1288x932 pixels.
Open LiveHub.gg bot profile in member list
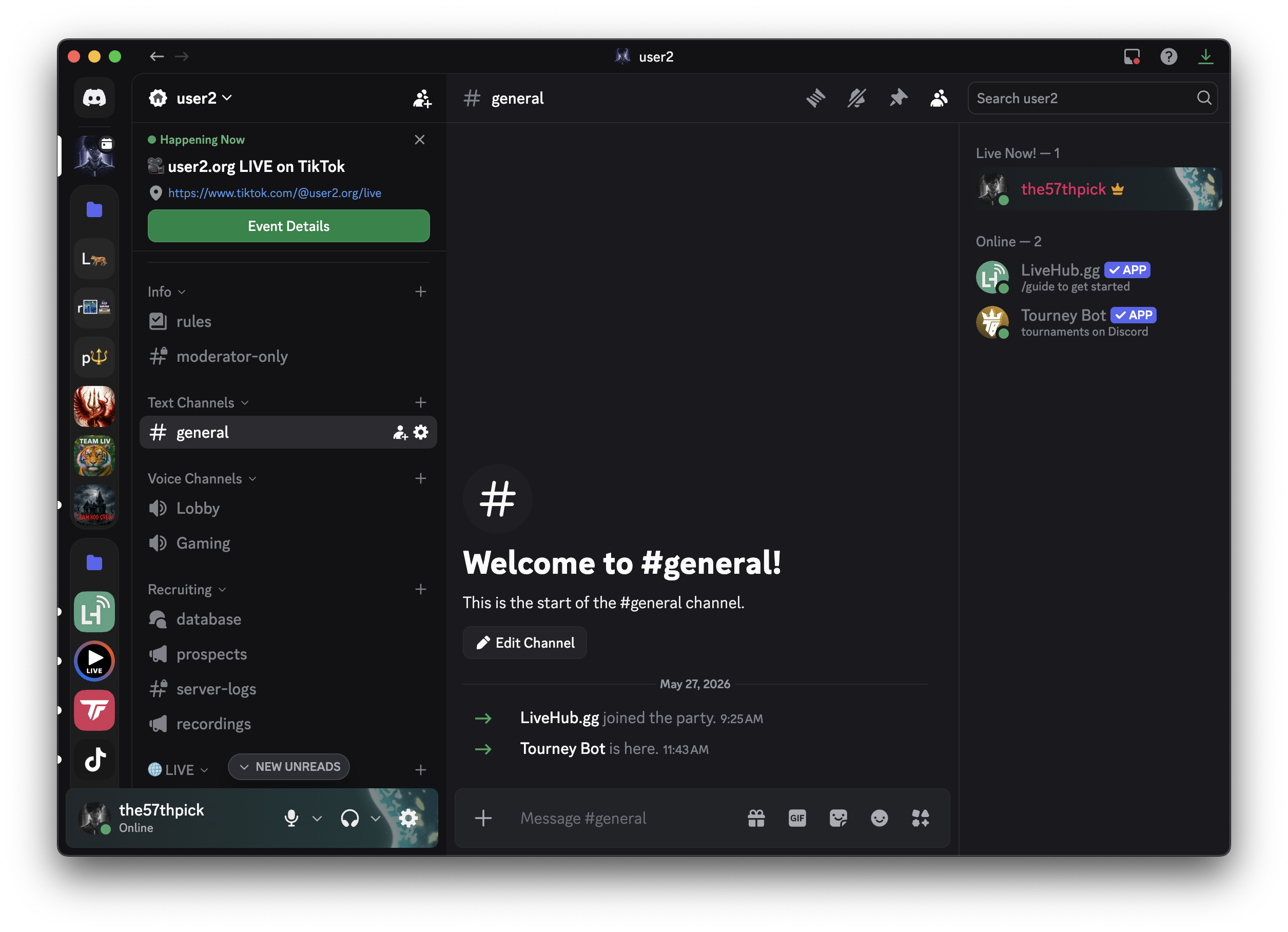coord(1098,277)
